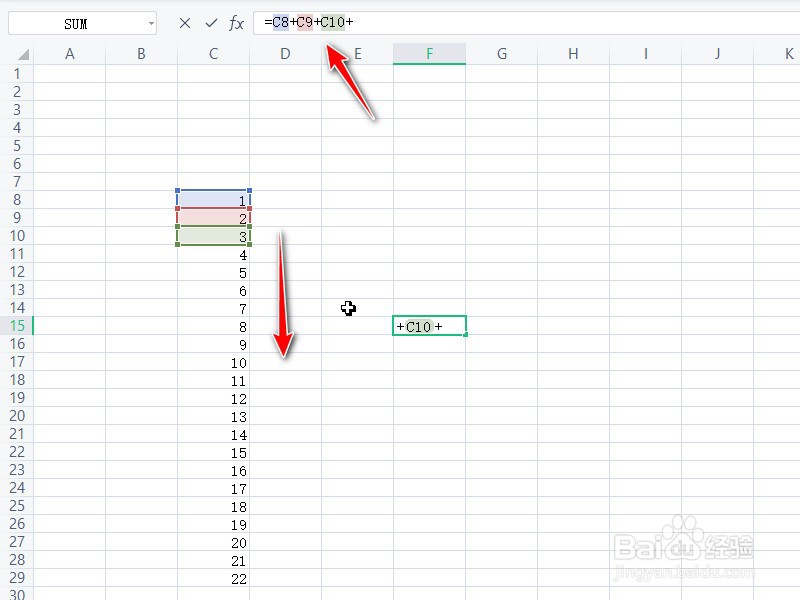Click cell C15 containing 8

pyautogui.click(x=213, y=326)
